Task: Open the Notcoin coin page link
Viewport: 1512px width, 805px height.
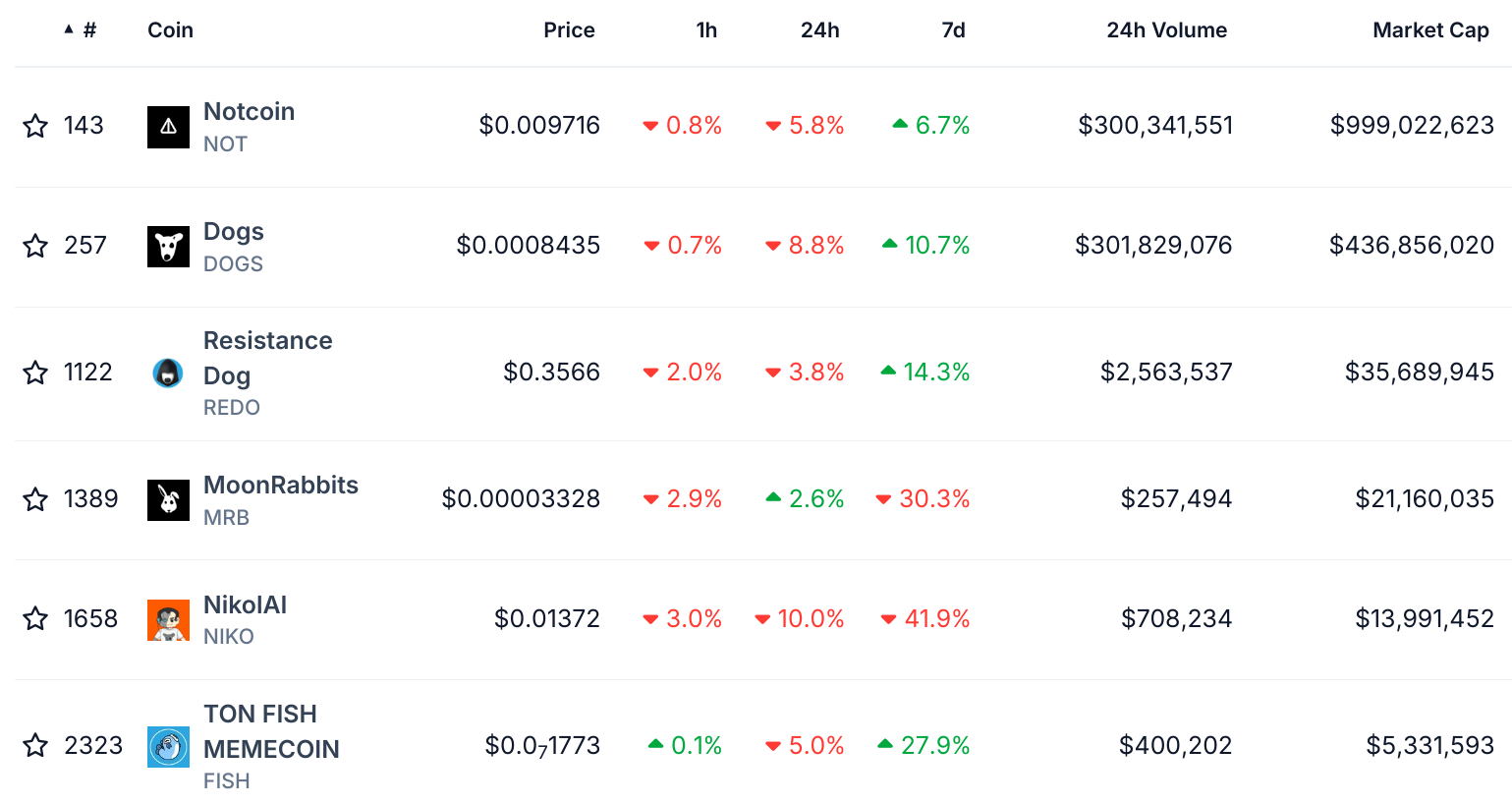Action: (x=249, y=112)
